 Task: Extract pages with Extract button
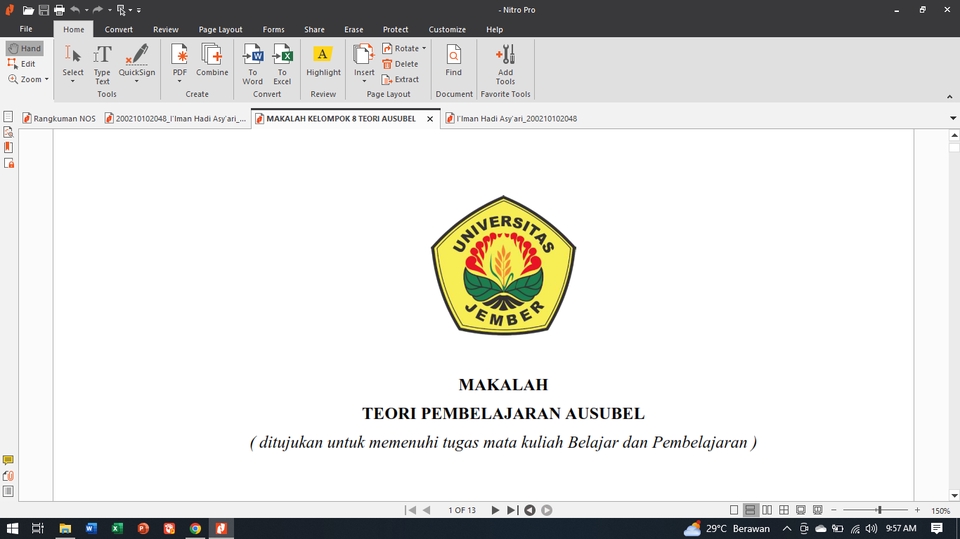[x=400, y=79]
